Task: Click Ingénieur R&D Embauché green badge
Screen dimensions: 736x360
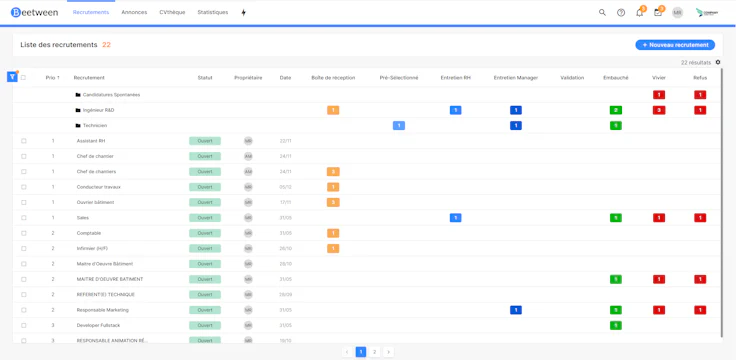Action: point(616,110)
